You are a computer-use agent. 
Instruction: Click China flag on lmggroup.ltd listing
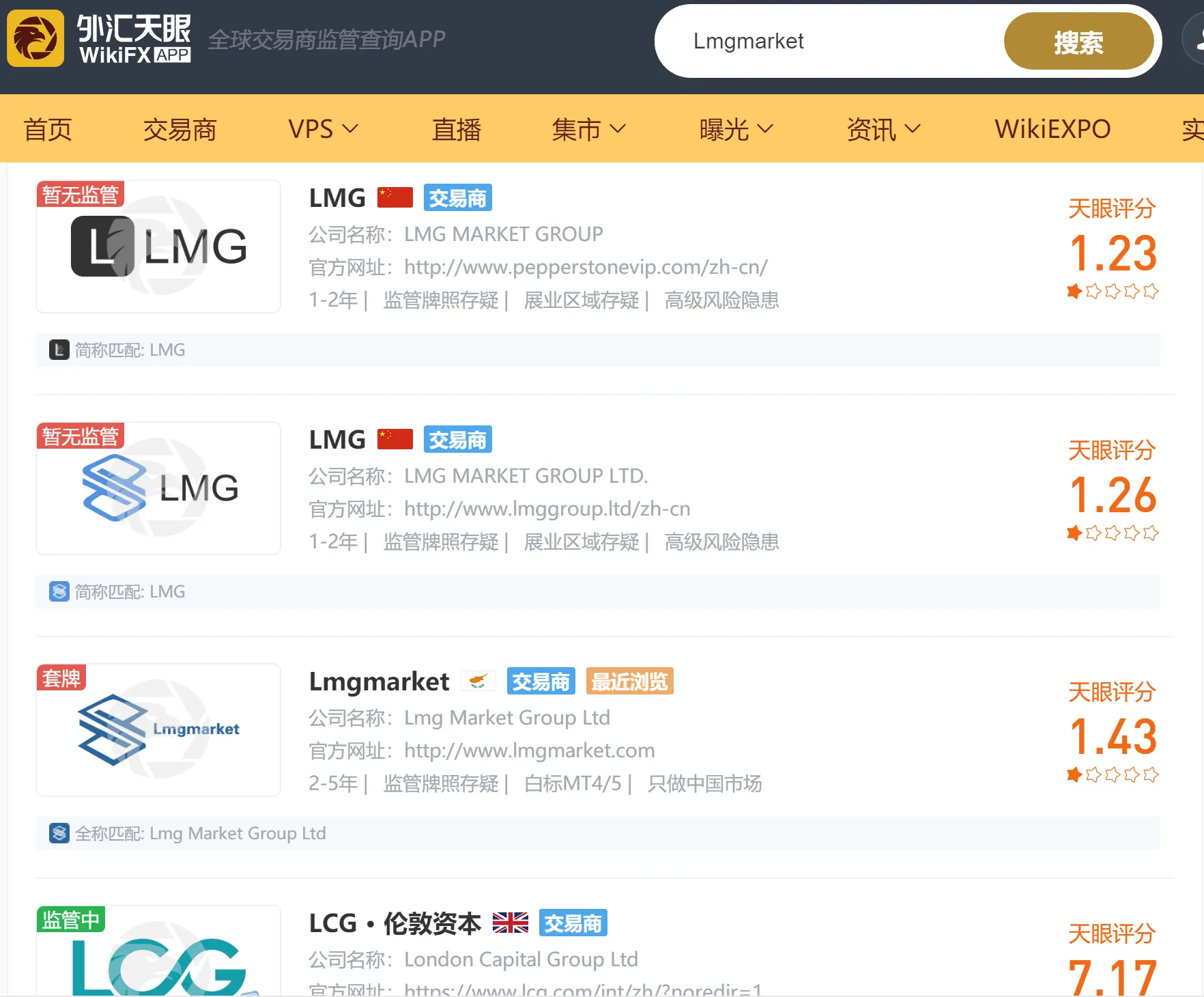tap(395, 439)
